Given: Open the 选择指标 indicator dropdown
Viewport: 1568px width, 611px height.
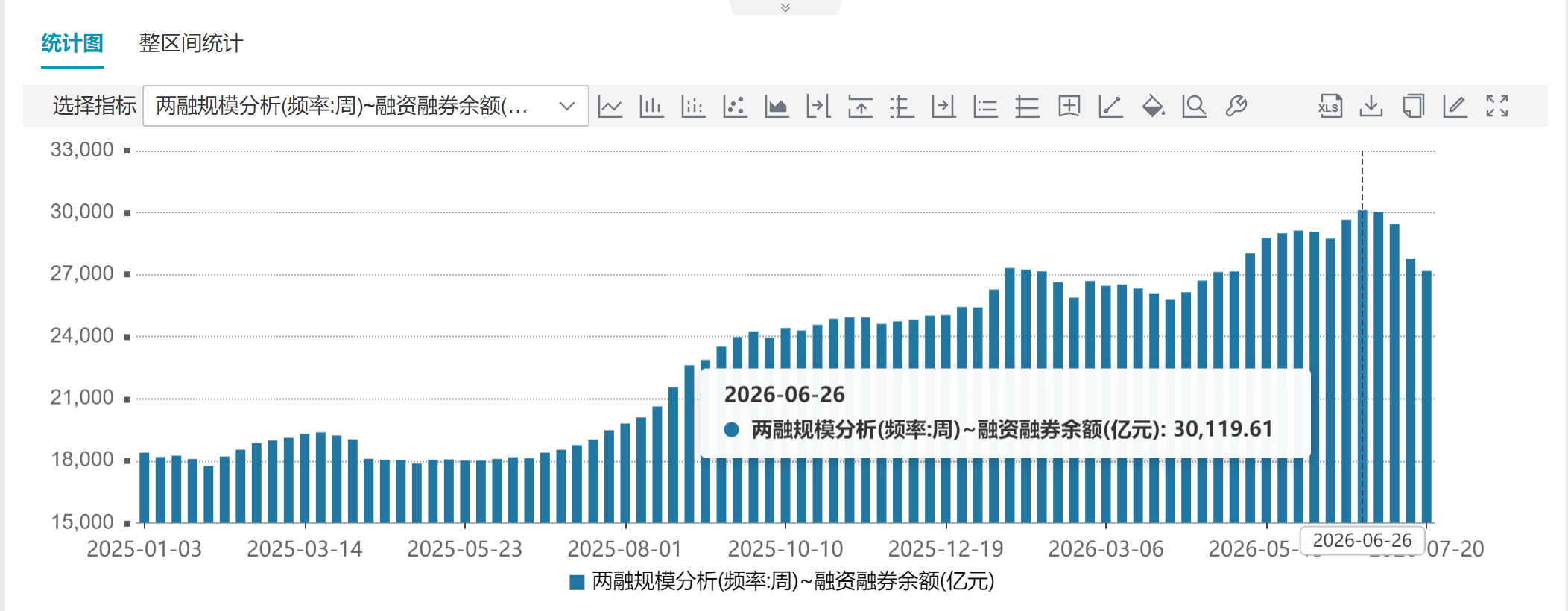Looking at the screenshot, I should [365, 106].
